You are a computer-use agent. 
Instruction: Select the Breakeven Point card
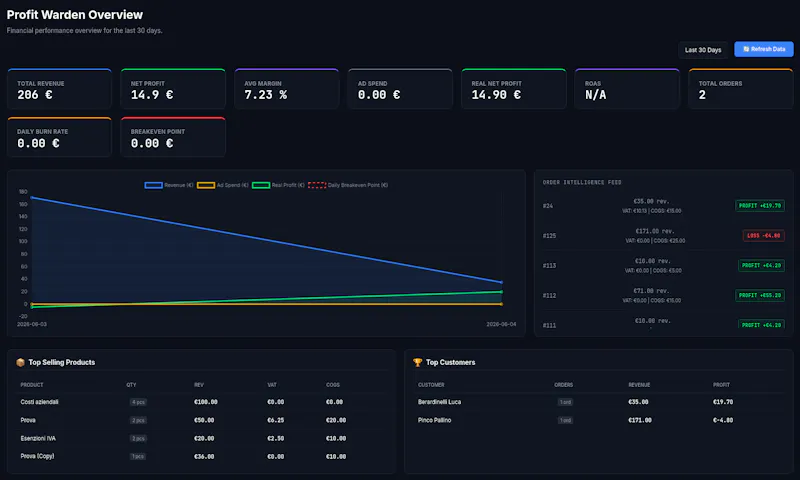173,137
